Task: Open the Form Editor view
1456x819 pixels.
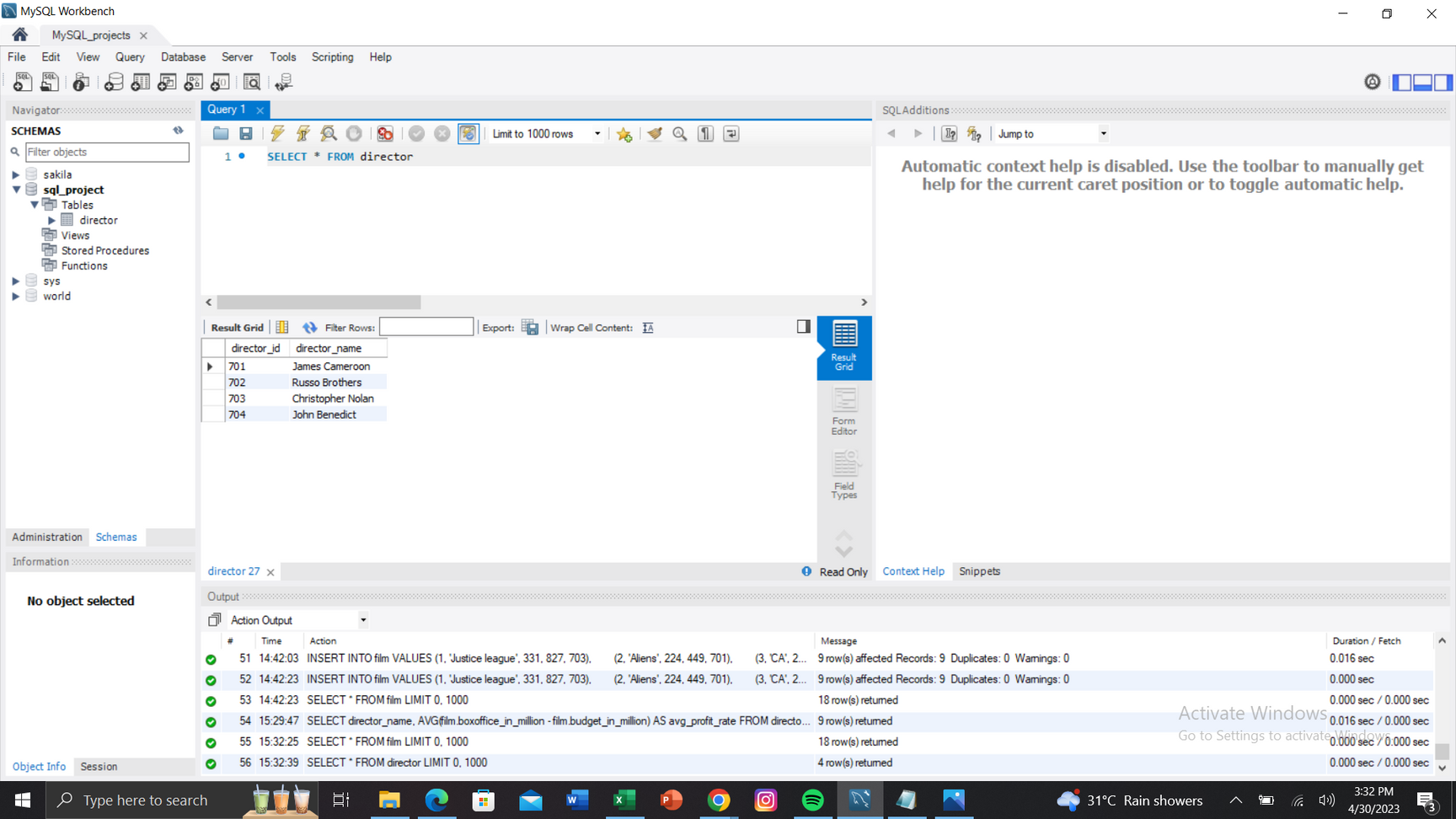Action: 844,411
